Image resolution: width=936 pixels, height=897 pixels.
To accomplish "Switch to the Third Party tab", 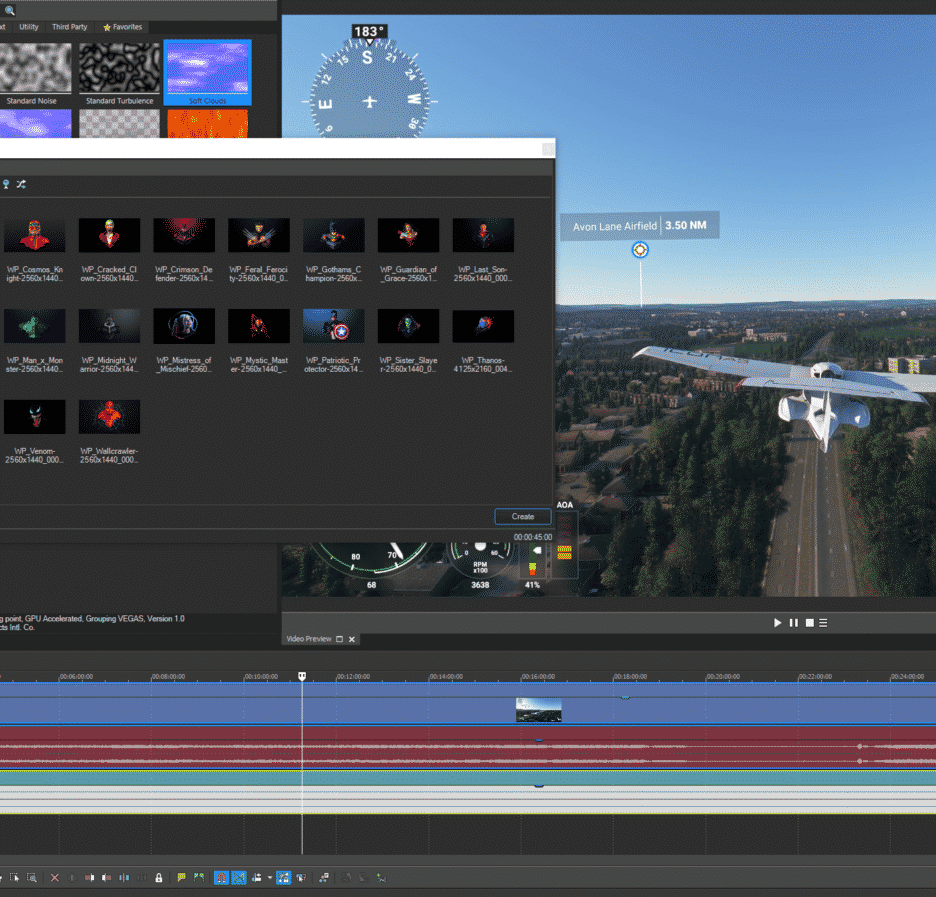I will (x=69, y=27).
